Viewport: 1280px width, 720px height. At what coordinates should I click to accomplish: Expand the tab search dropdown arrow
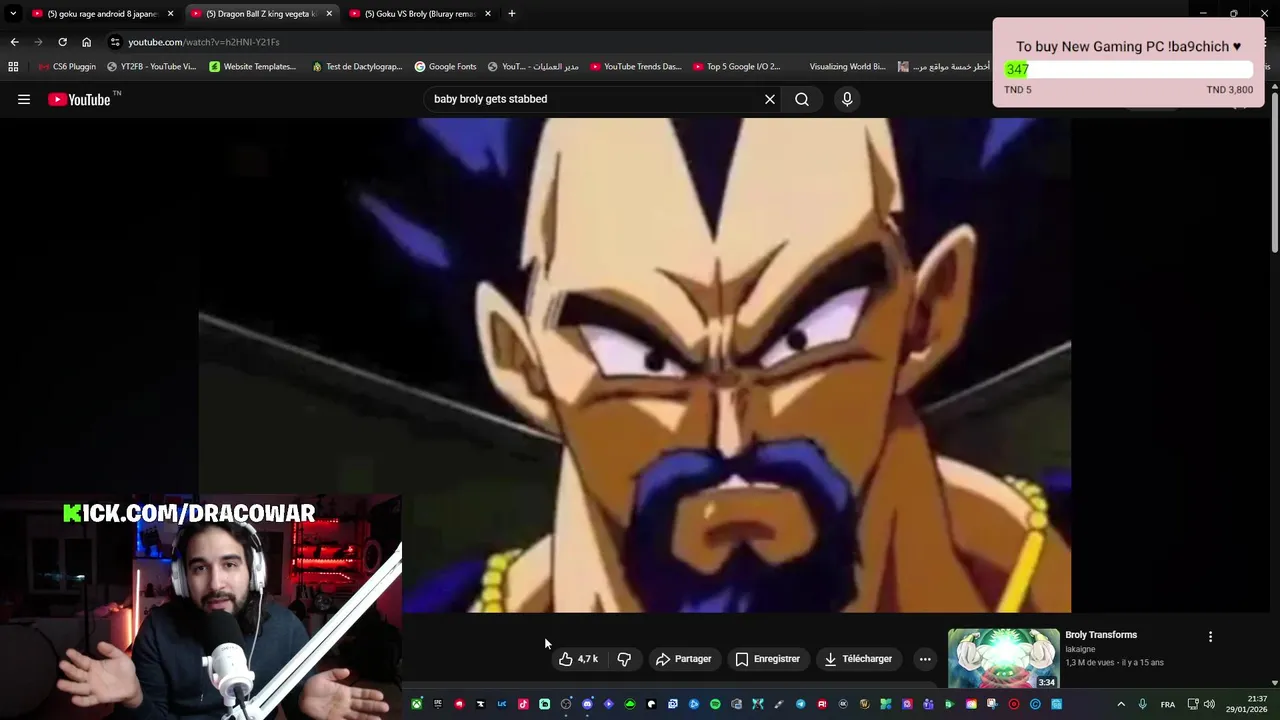pos(13,14)
